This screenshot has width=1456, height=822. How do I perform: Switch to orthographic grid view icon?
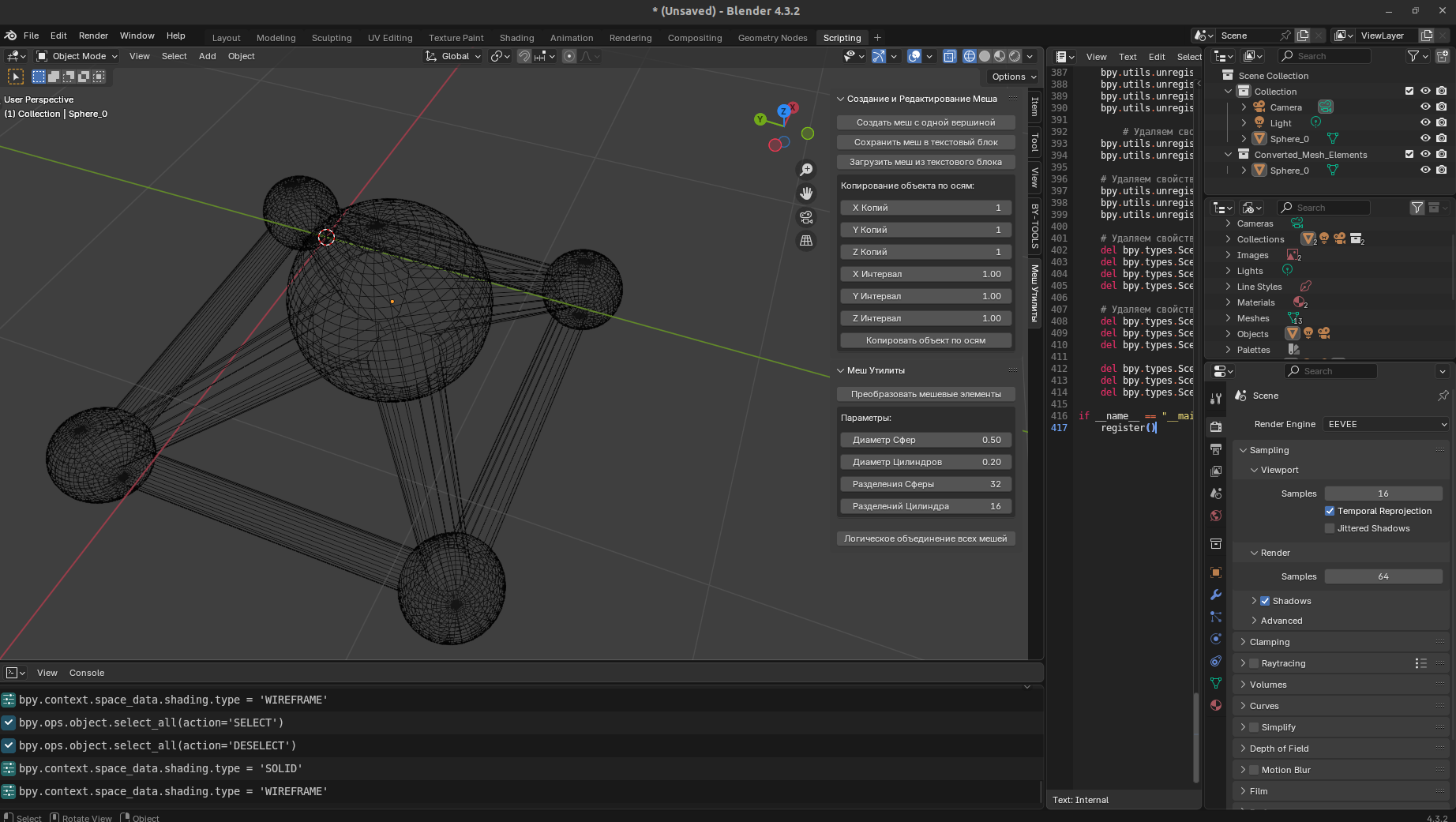(806, 241)
